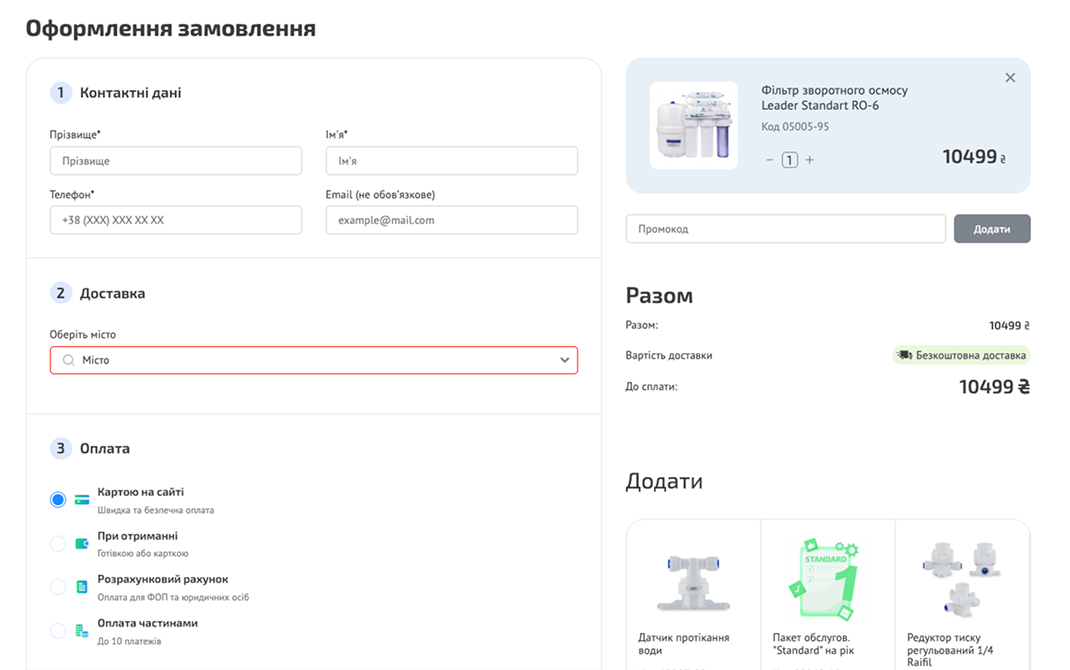Open the reverse osmosis filter product thumbnail
This screenshot has width=1070, height=670.
pos(694,126)
